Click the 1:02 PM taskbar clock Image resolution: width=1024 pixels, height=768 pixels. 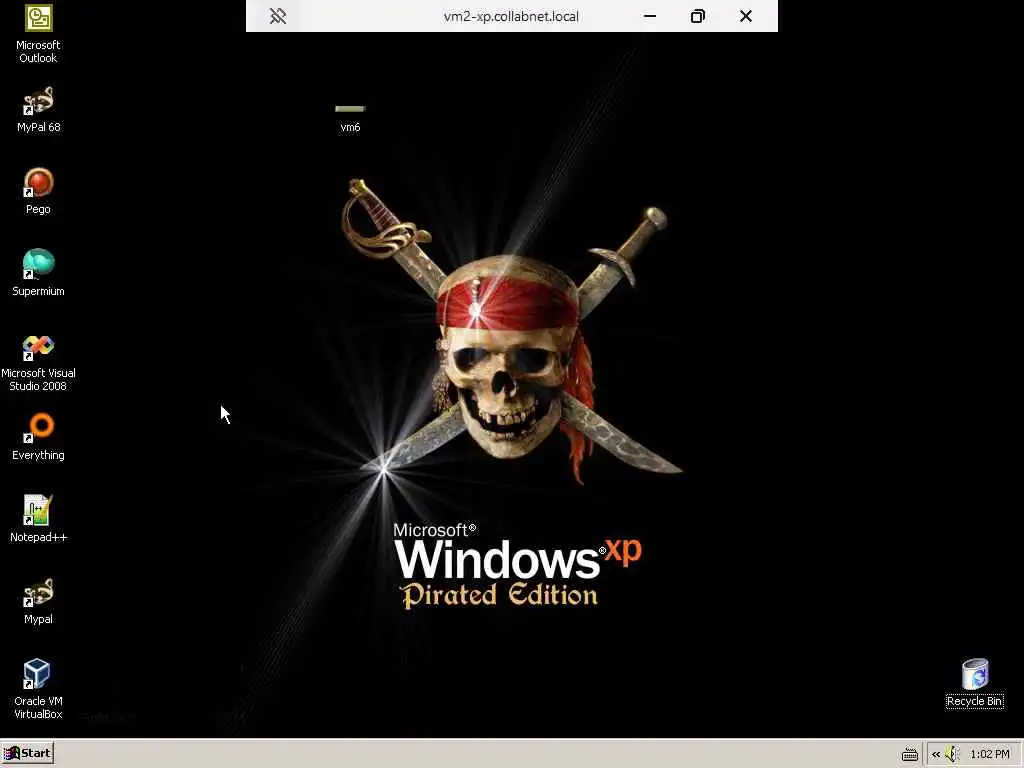click(990, 754)
